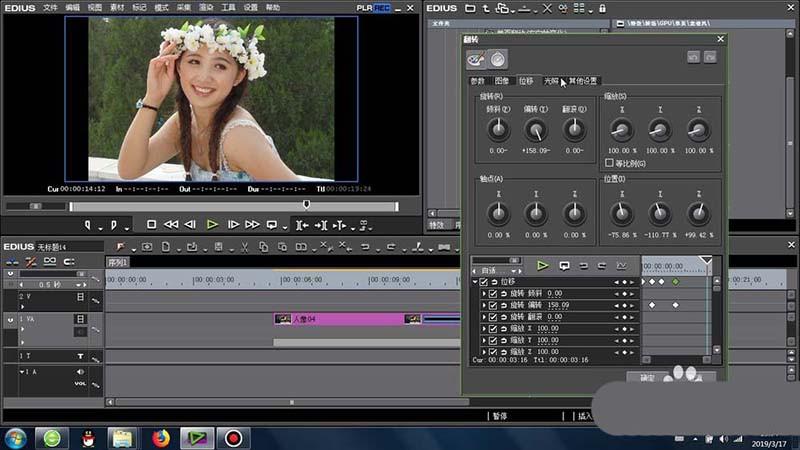
Task: Click the fast forward button in preview controls
Action: click(x=252, y=225)
